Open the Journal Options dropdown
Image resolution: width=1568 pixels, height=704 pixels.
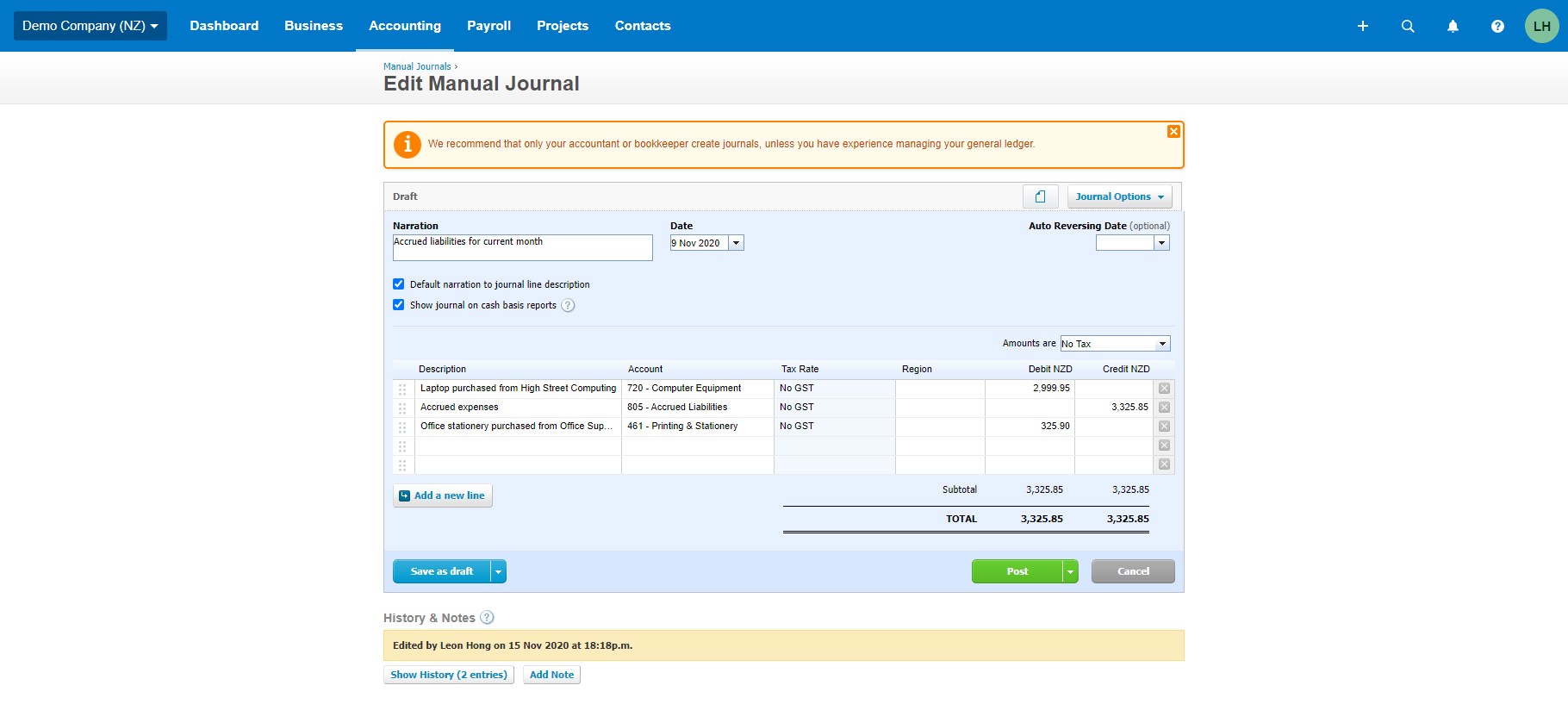tap(1119, 196)
